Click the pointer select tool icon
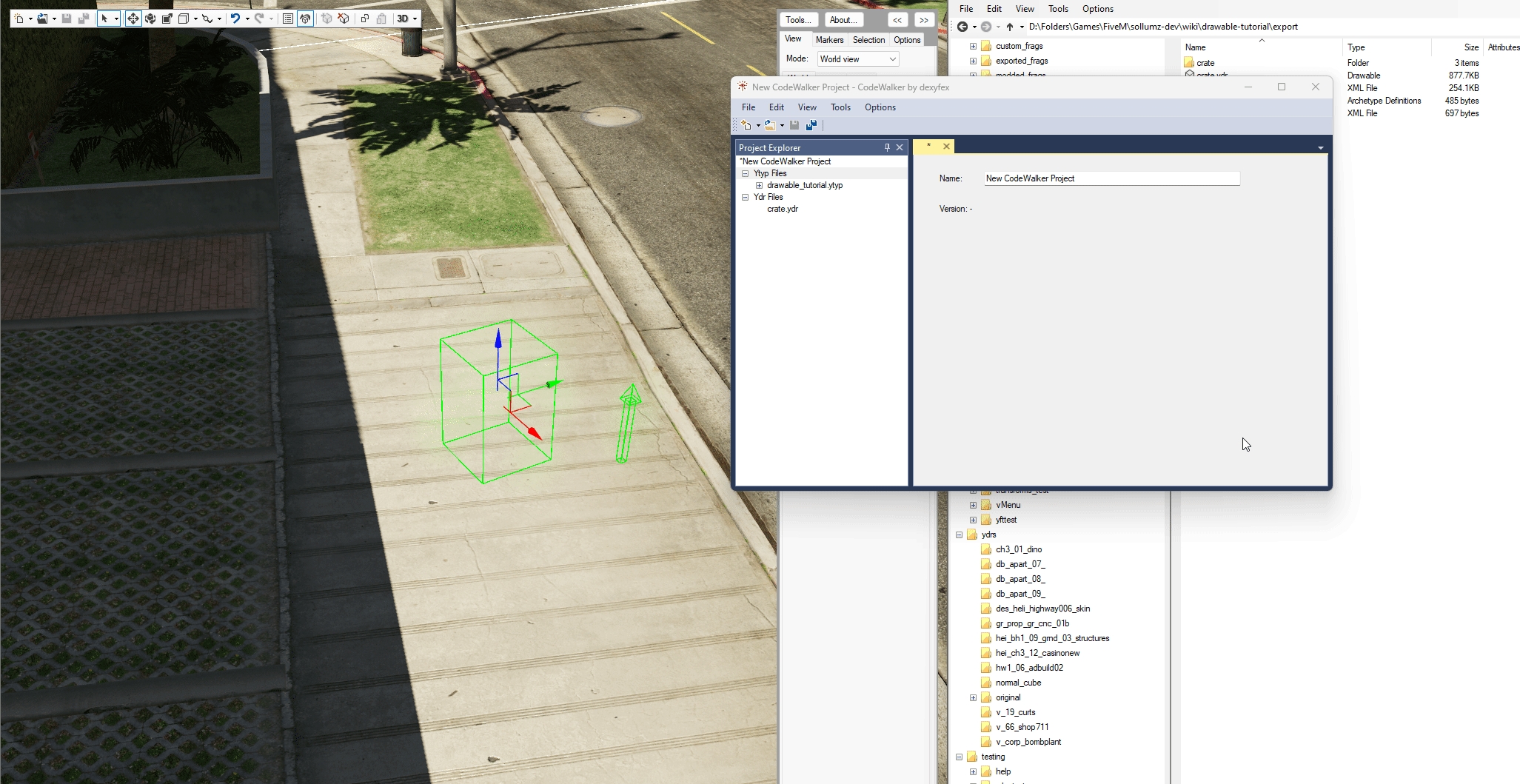Viewport: 1520px width, 784px height. click(x=104, y=19)
